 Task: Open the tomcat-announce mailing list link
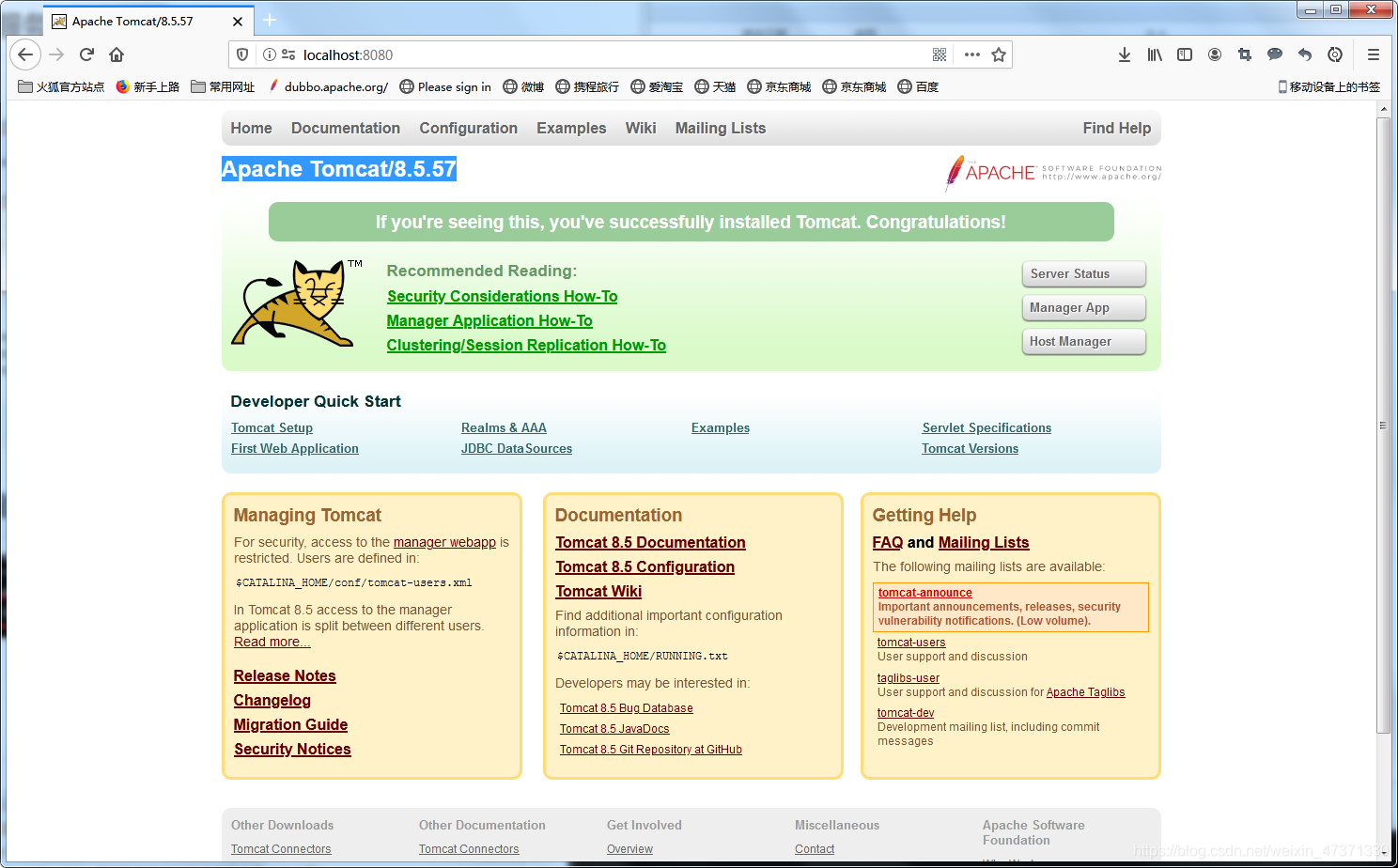pyautogui.click(x=925, y=593)
